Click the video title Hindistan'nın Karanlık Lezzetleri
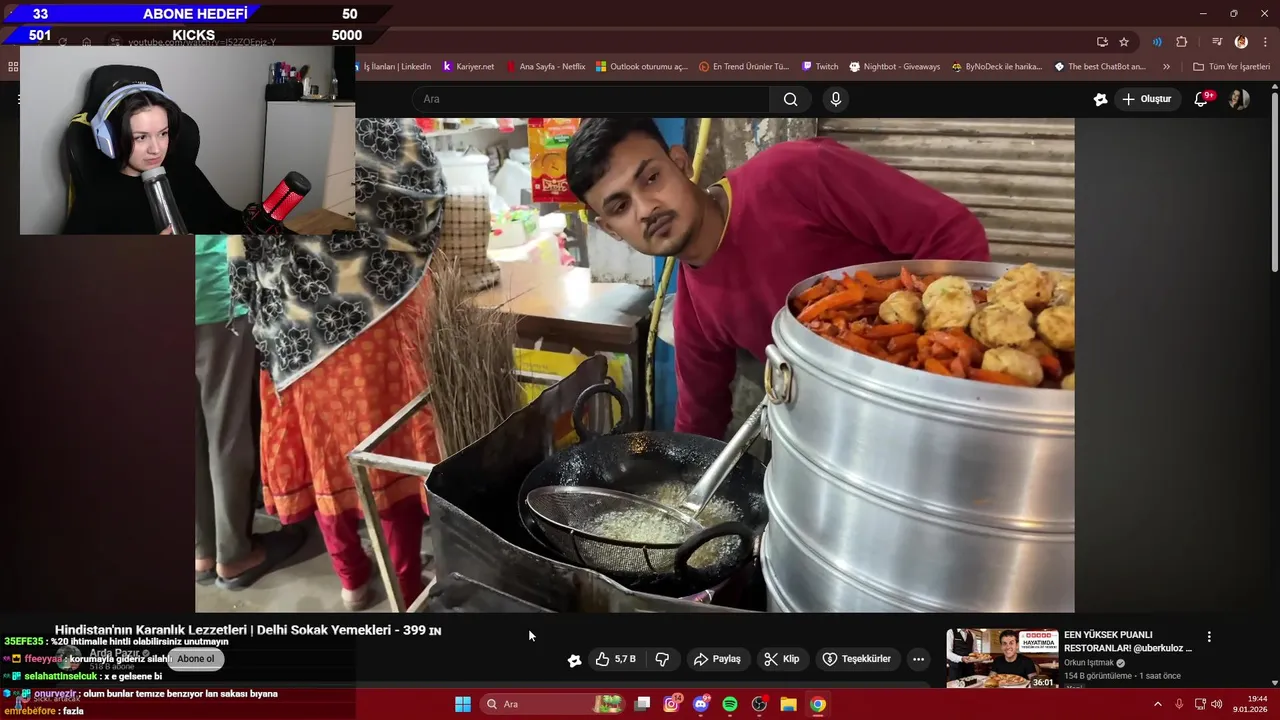The image size is (1280, 720). pos(248,630)
